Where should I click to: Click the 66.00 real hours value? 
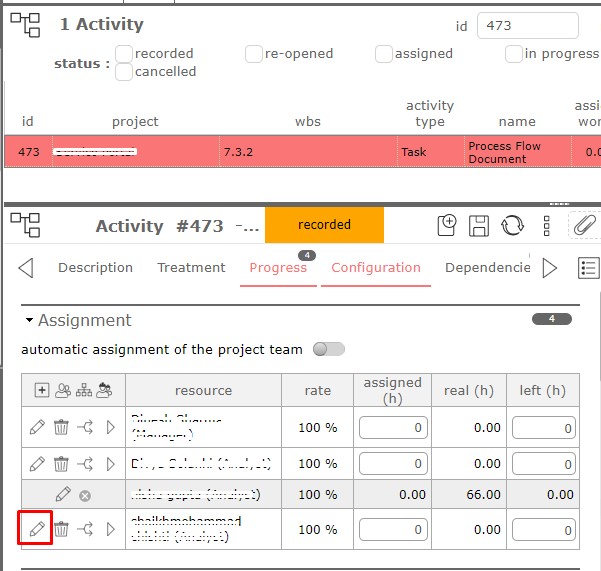tap(483, 494)
